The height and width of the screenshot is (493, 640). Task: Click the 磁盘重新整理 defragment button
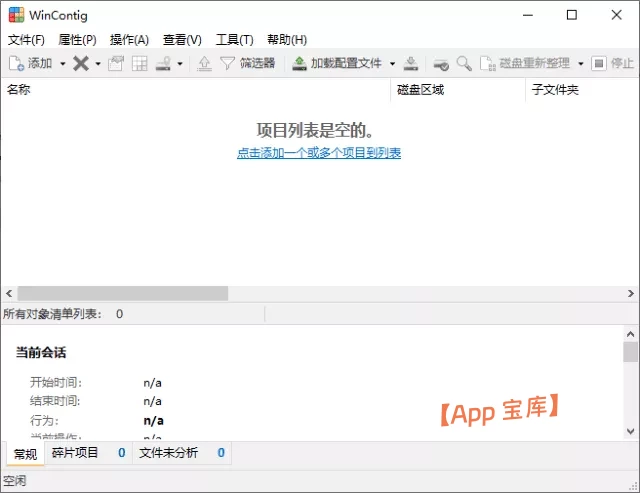[x=524, y=63]
